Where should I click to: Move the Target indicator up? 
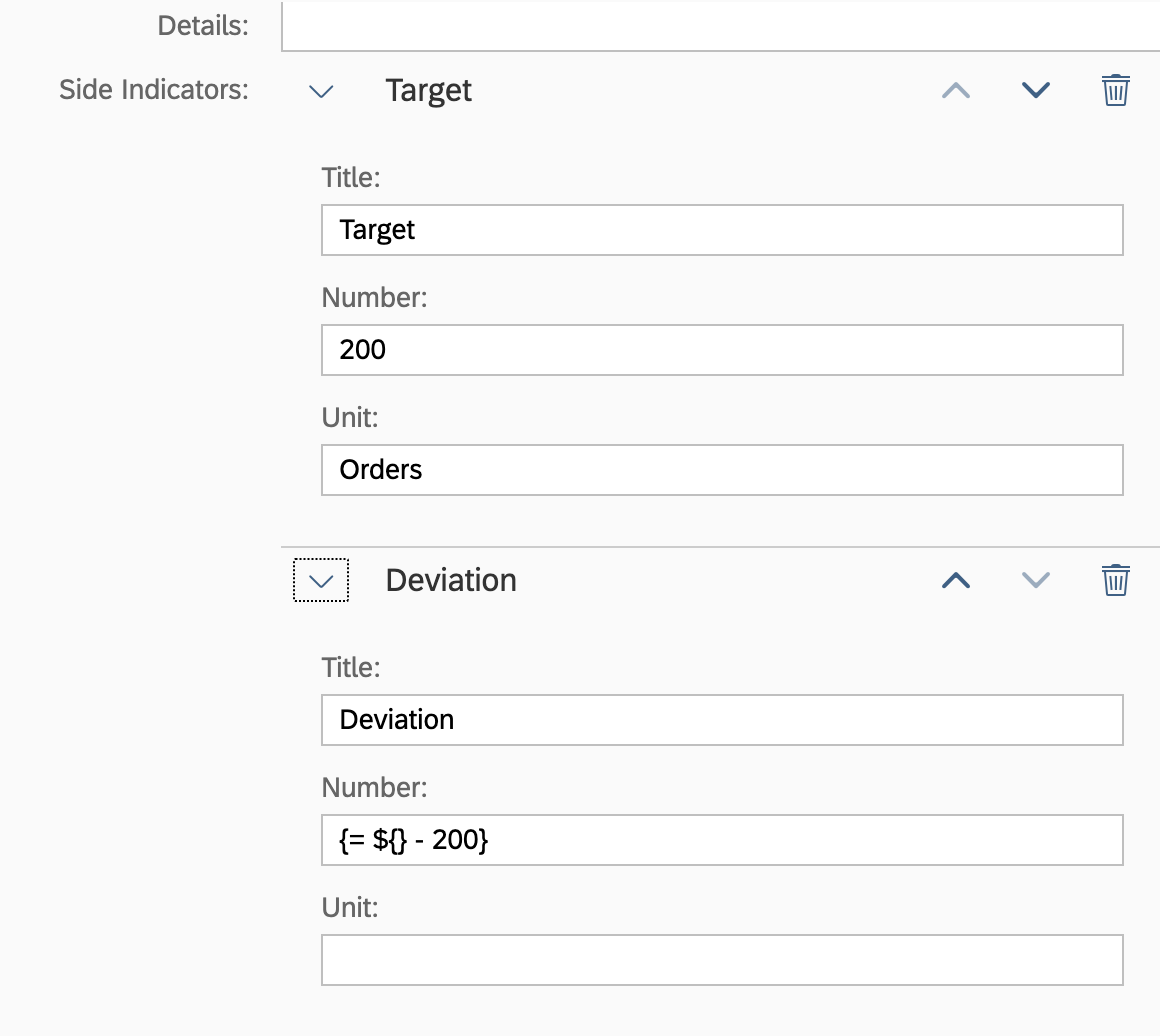coord(955,89)
